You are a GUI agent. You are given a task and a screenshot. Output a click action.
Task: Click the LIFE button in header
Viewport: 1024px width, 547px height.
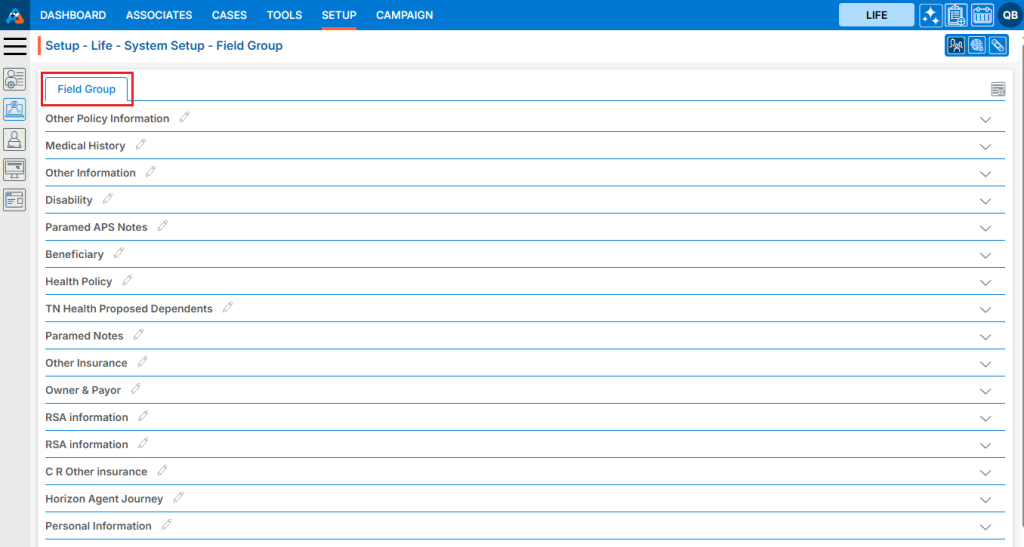click(x=876, y=15)
